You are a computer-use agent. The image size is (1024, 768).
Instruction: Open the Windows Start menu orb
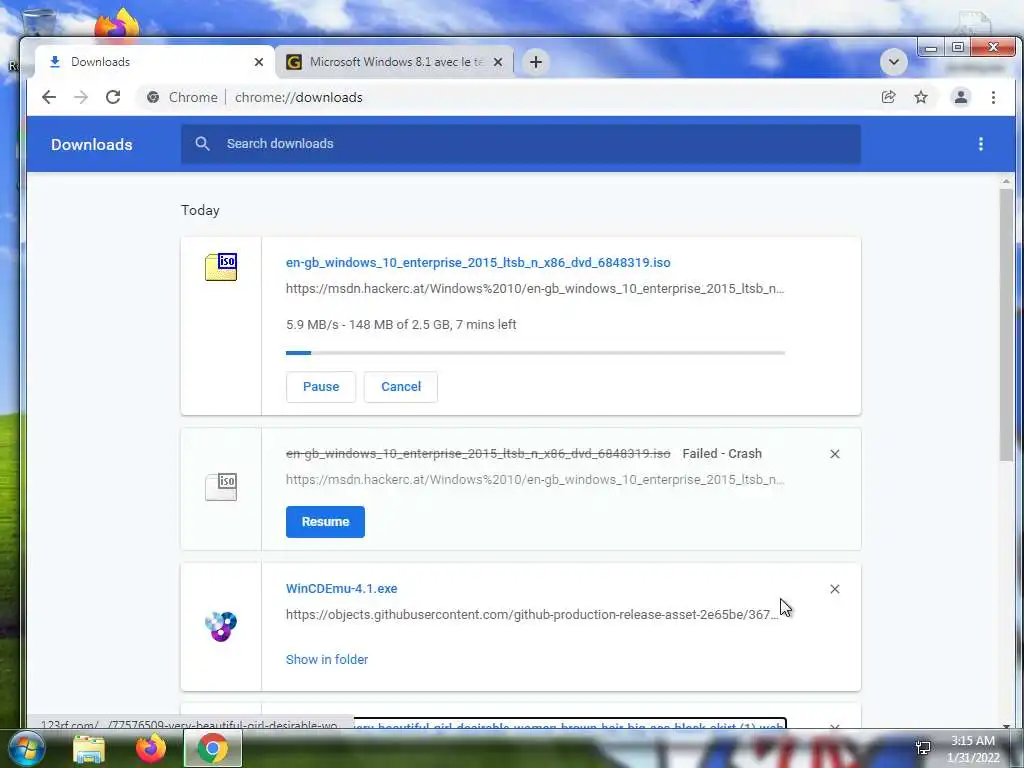pyautogui.click(x=26, y=748)
